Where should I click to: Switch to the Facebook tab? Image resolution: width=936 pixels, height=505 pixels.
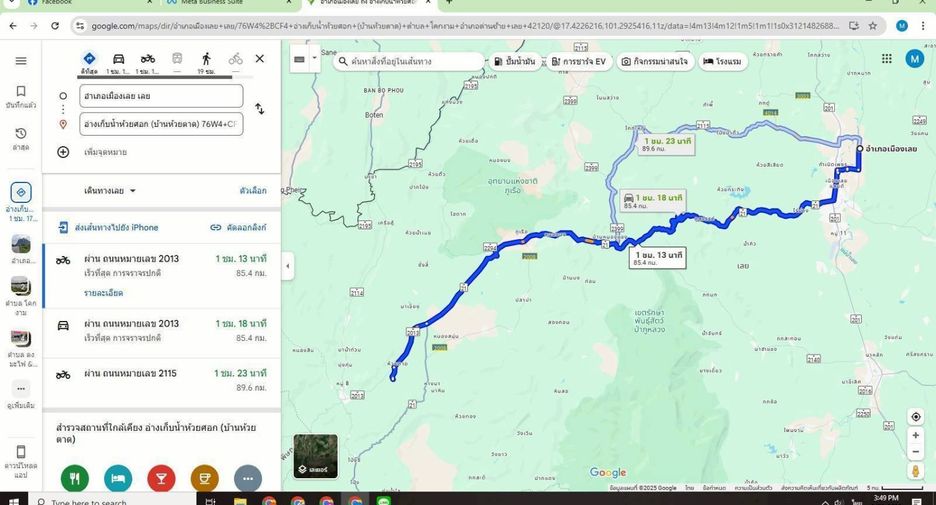(90, 3)
